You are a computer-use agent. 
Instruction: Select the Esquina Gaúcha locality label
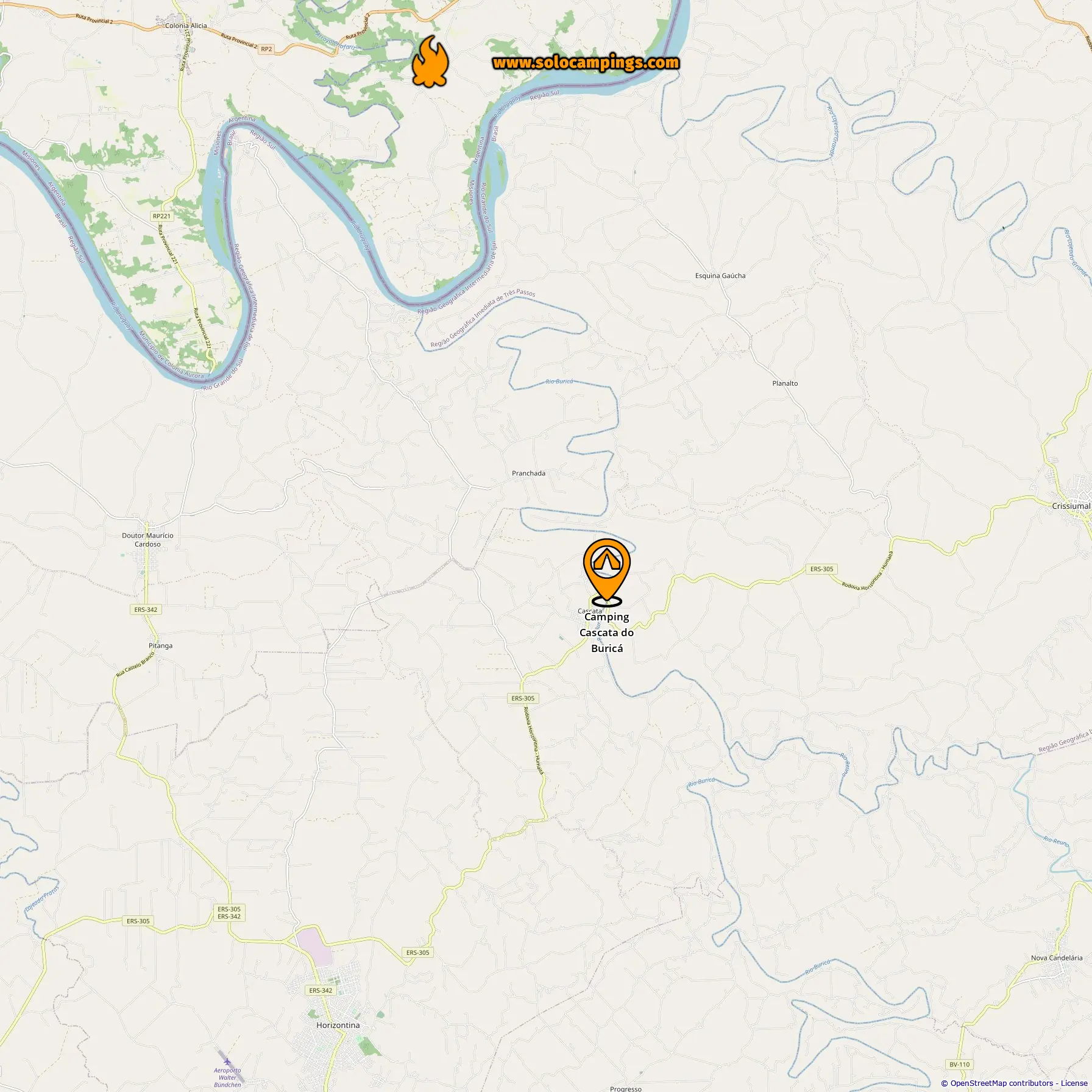(x=720, y=275)
